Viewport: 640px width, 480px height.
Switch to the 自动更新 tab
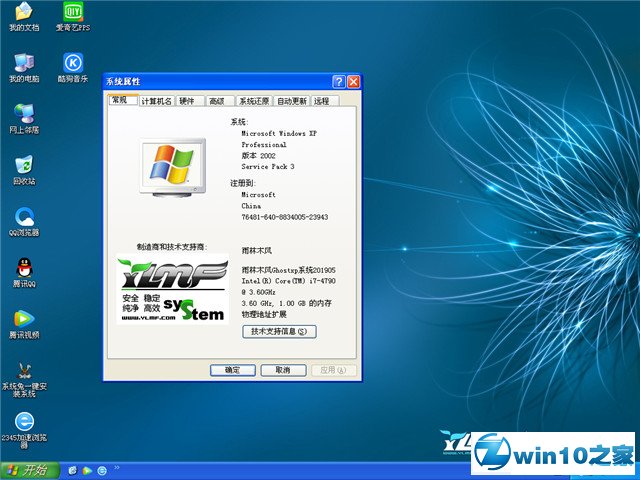coord(292,101)
